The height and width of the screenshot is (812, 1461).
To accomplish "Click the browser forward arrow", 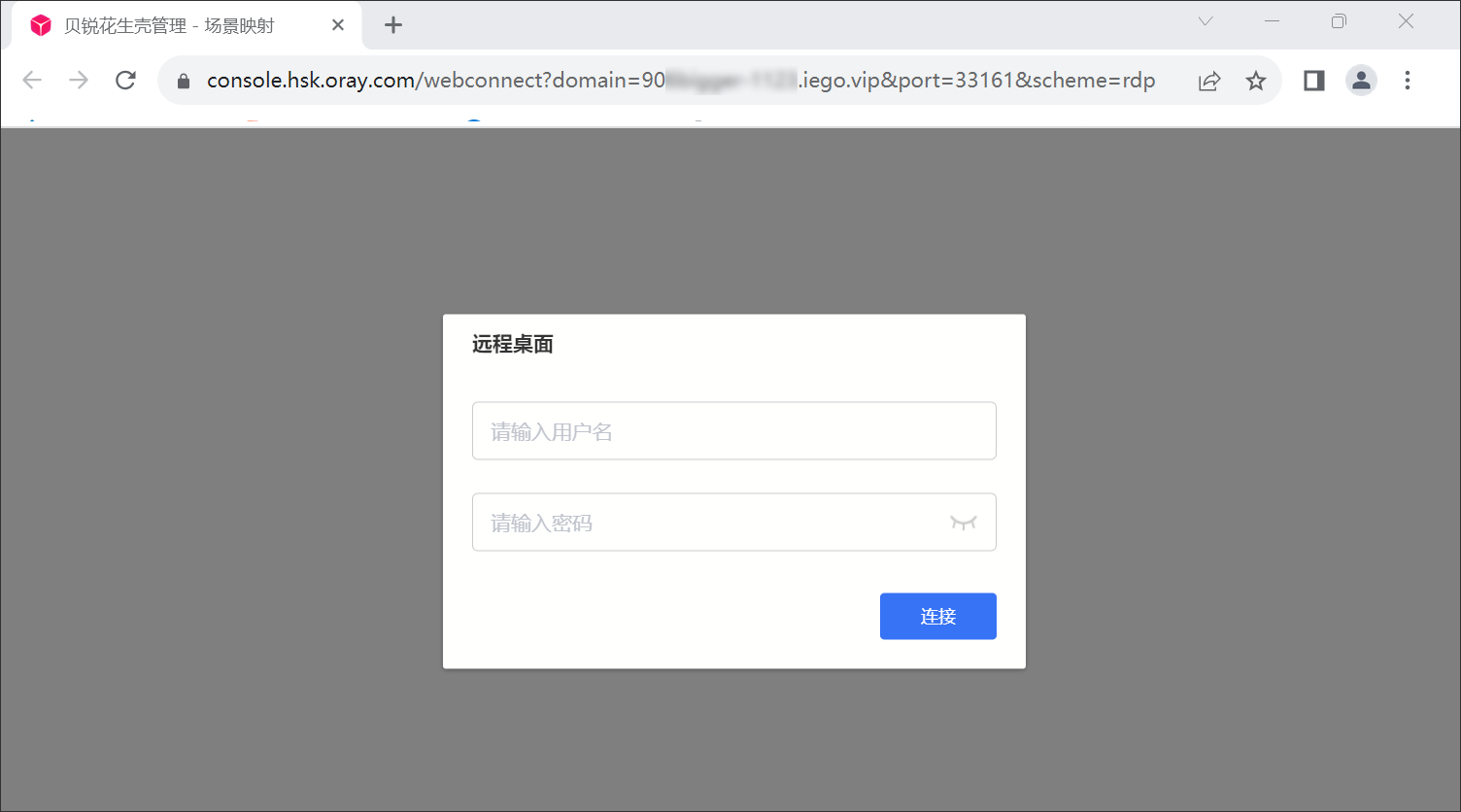I will [x=79, y=81].
